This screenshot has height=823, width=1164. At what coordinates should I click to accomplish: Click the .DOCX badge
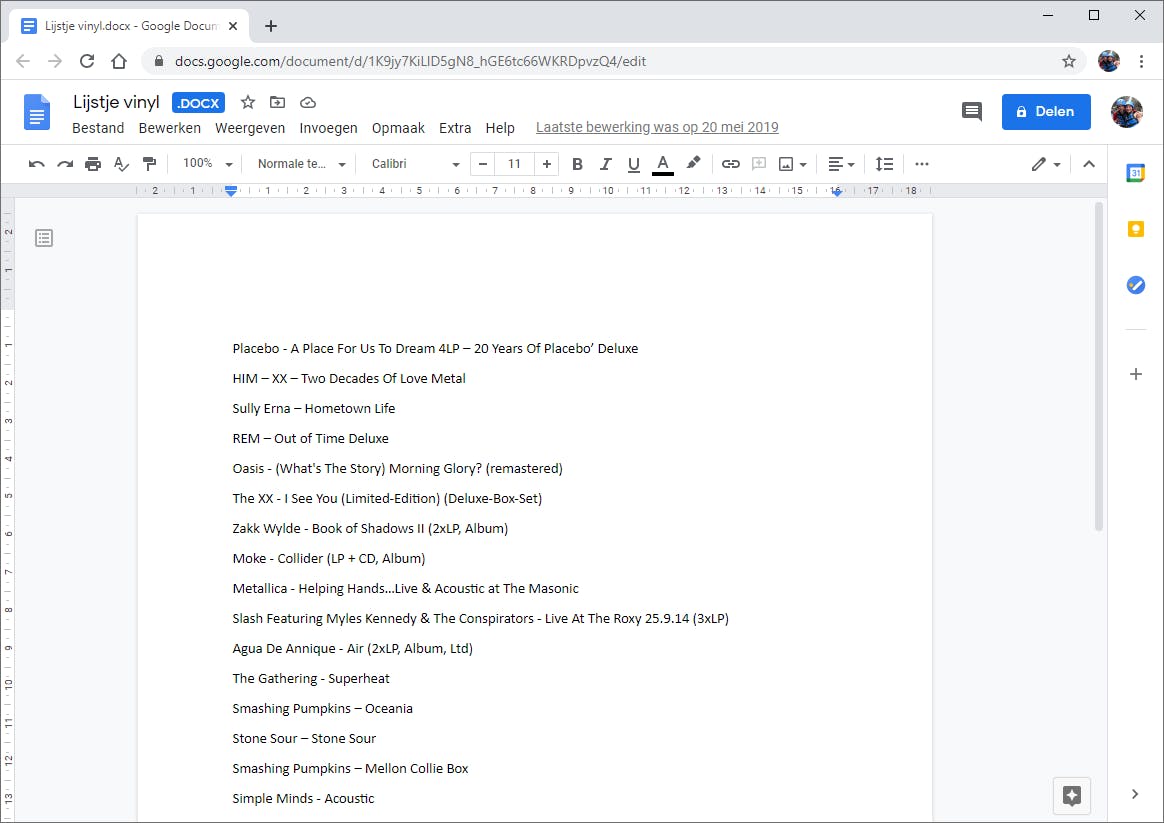(198, 103)
